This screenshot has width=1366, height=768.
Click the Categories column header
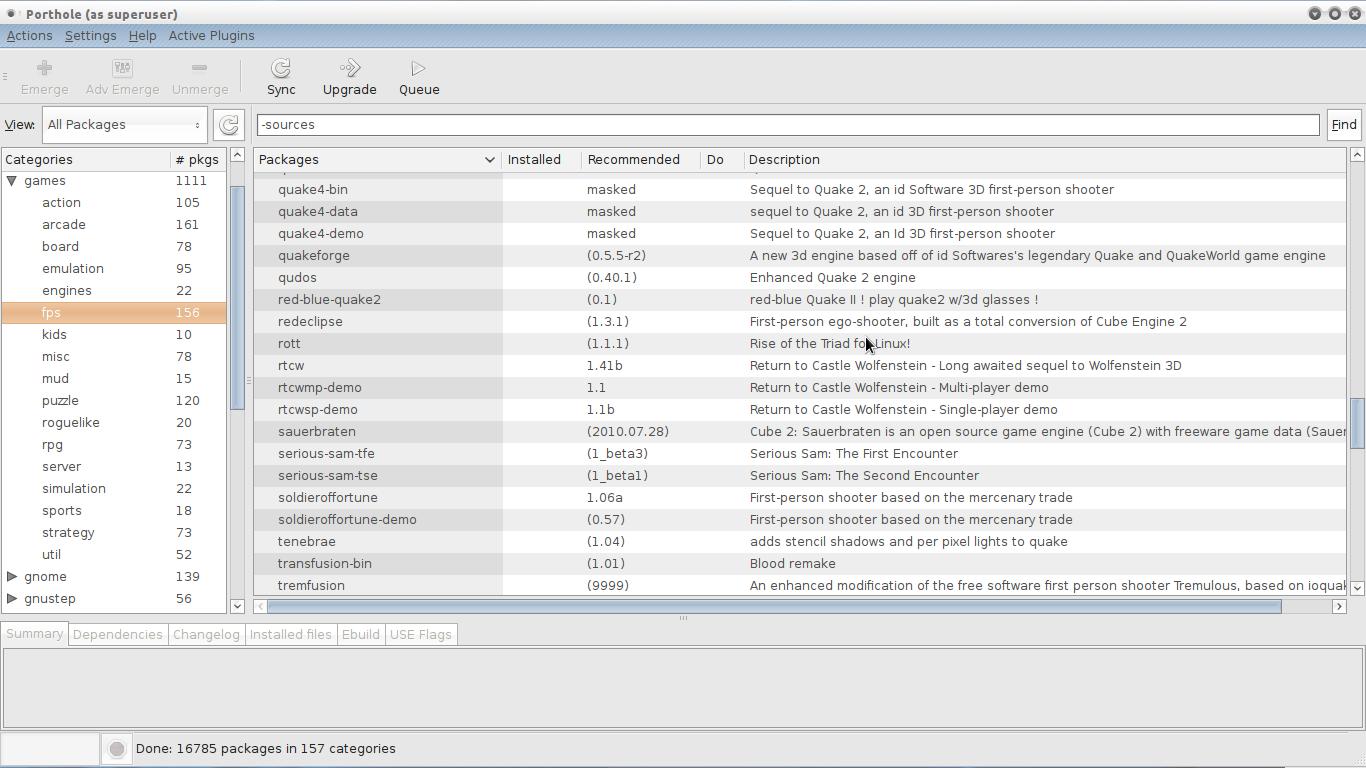pos(86,160)
